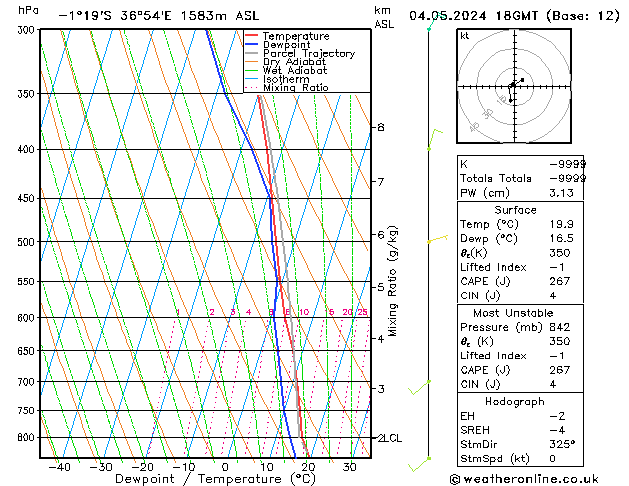Click the 'Hodograph' section header
The image size is (629, 486).
coord(515,402)
